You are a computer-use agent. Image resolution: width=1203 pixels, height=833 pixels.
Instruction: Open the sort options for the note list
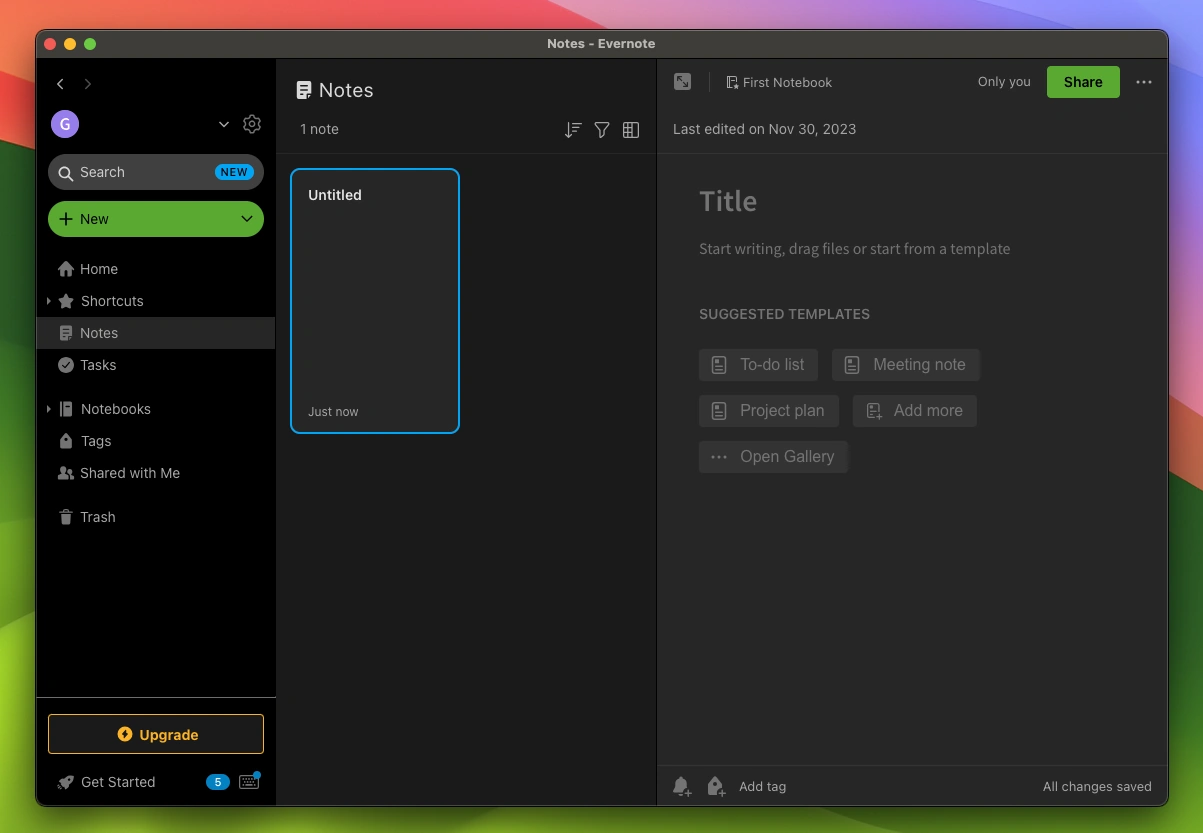[572, 129]
